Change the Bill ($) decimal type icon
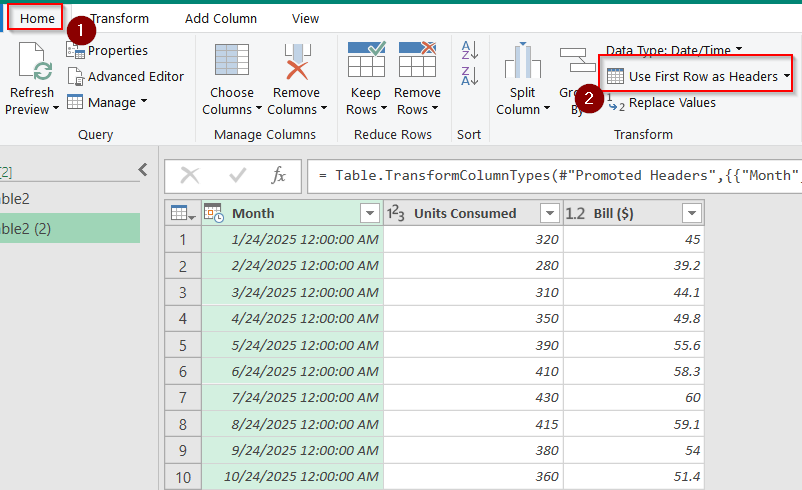The width and height of the screenshot is (802, 490). [x=575, y=213]
